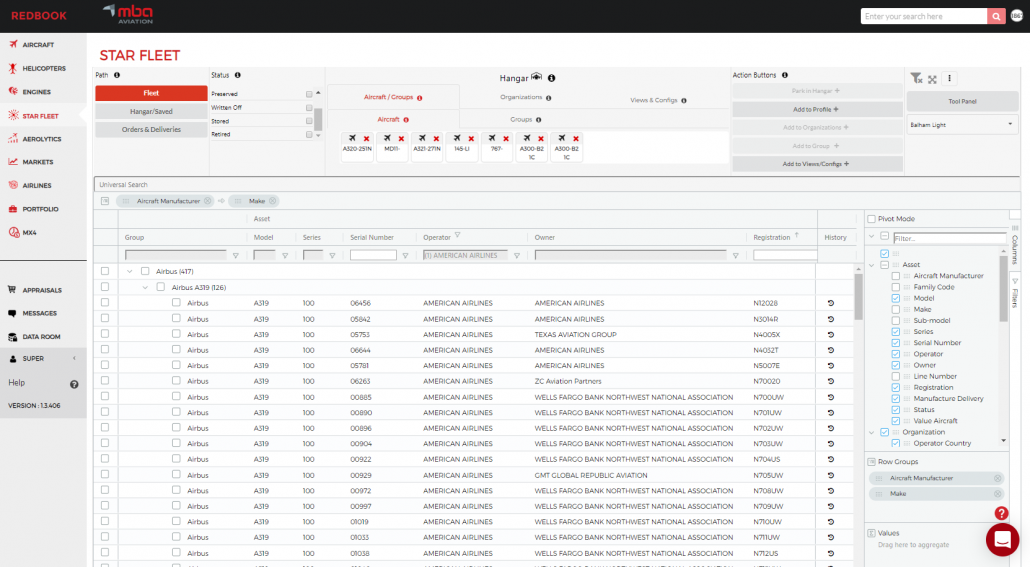Select the Groups sub-tab

(x=525, y=120)
